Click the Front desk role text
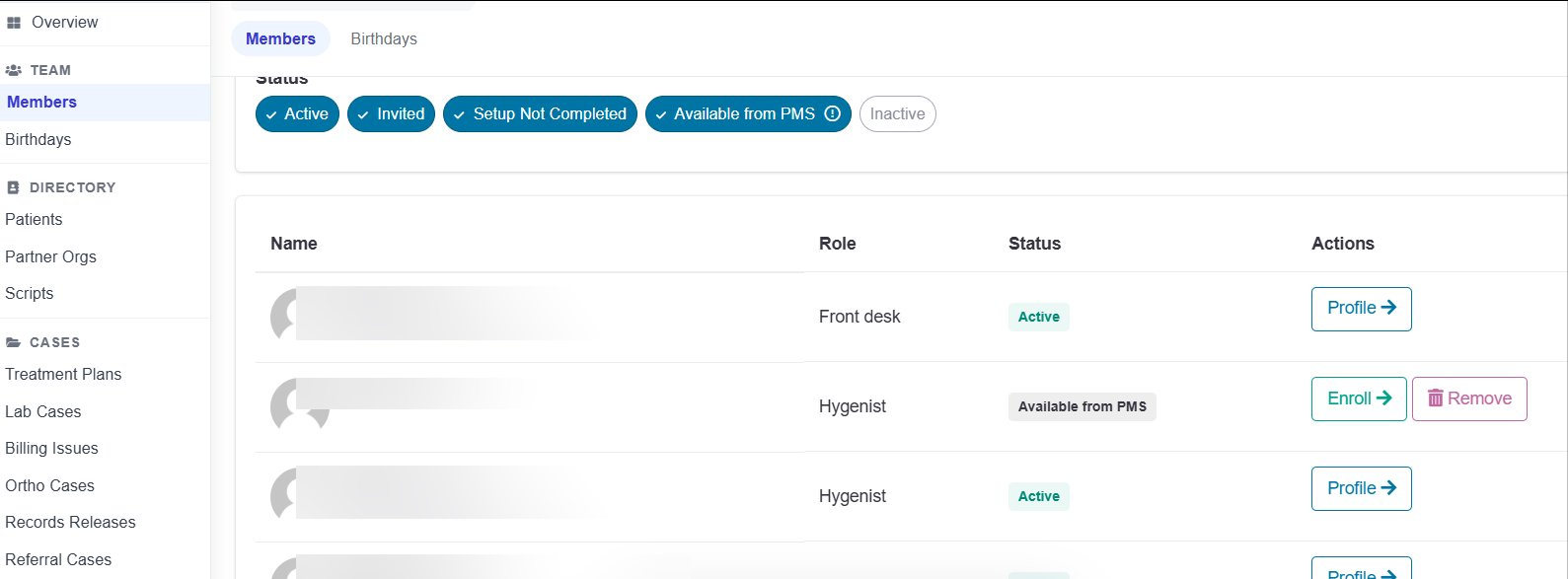Viewport: 1568px width, 579px height. coord(859,317)
